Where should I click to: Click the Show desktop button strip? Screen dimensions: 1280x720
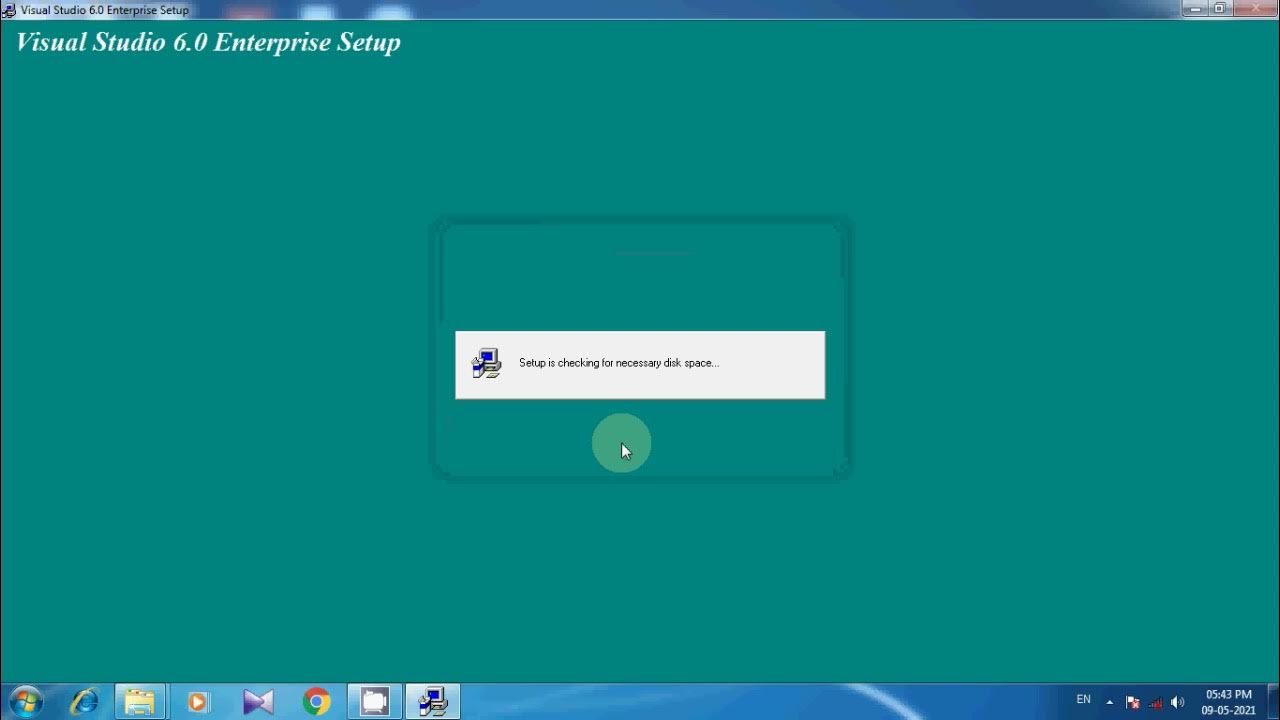(x=1272, y=702)
